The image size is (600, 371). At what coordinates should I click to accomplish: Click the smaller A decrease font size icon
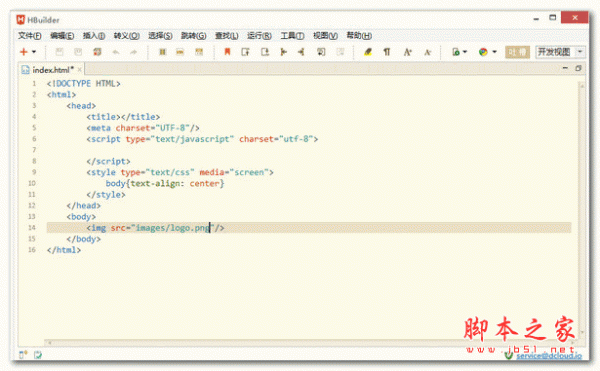tap(427, 52)
